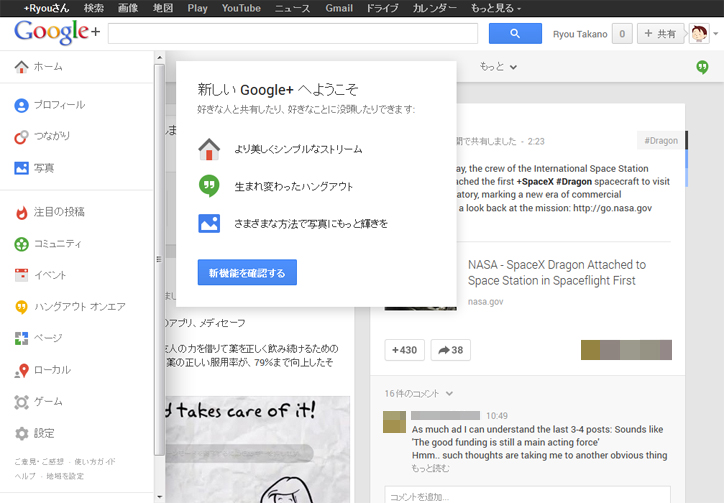Open ドライブ in the top bar
Screen dimensions: 724x503
coord(382,8)
